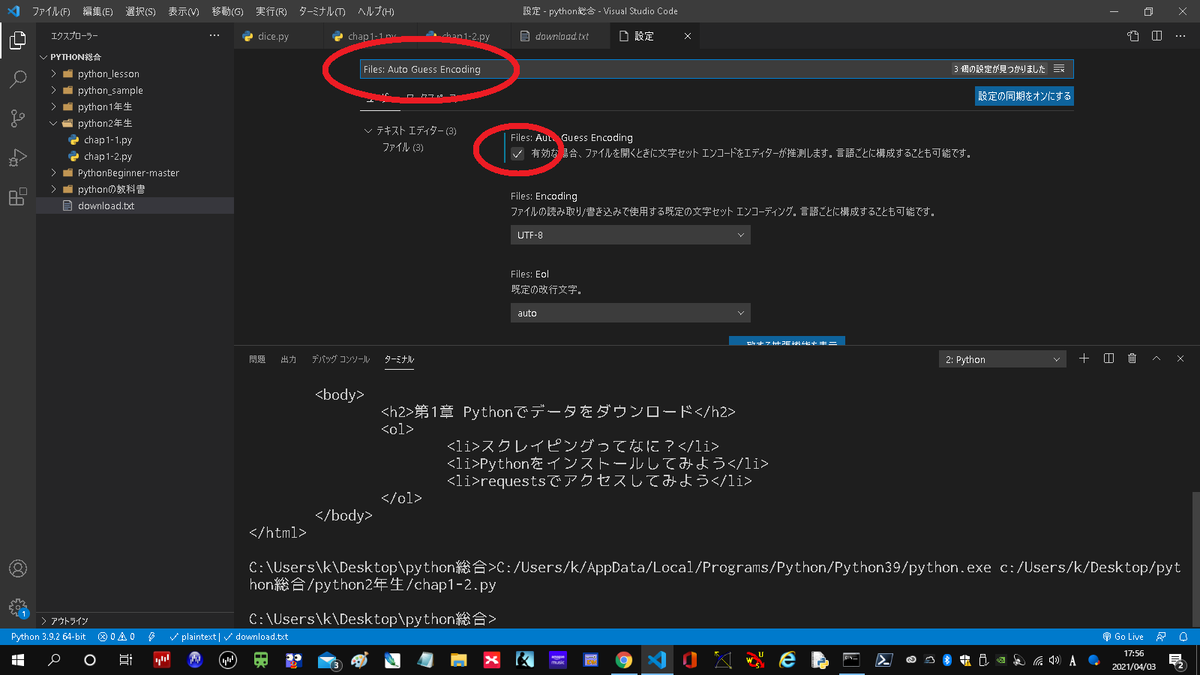Open 表示(V) menu
This screenshot has width=1200, height=675.
[183, 12]
